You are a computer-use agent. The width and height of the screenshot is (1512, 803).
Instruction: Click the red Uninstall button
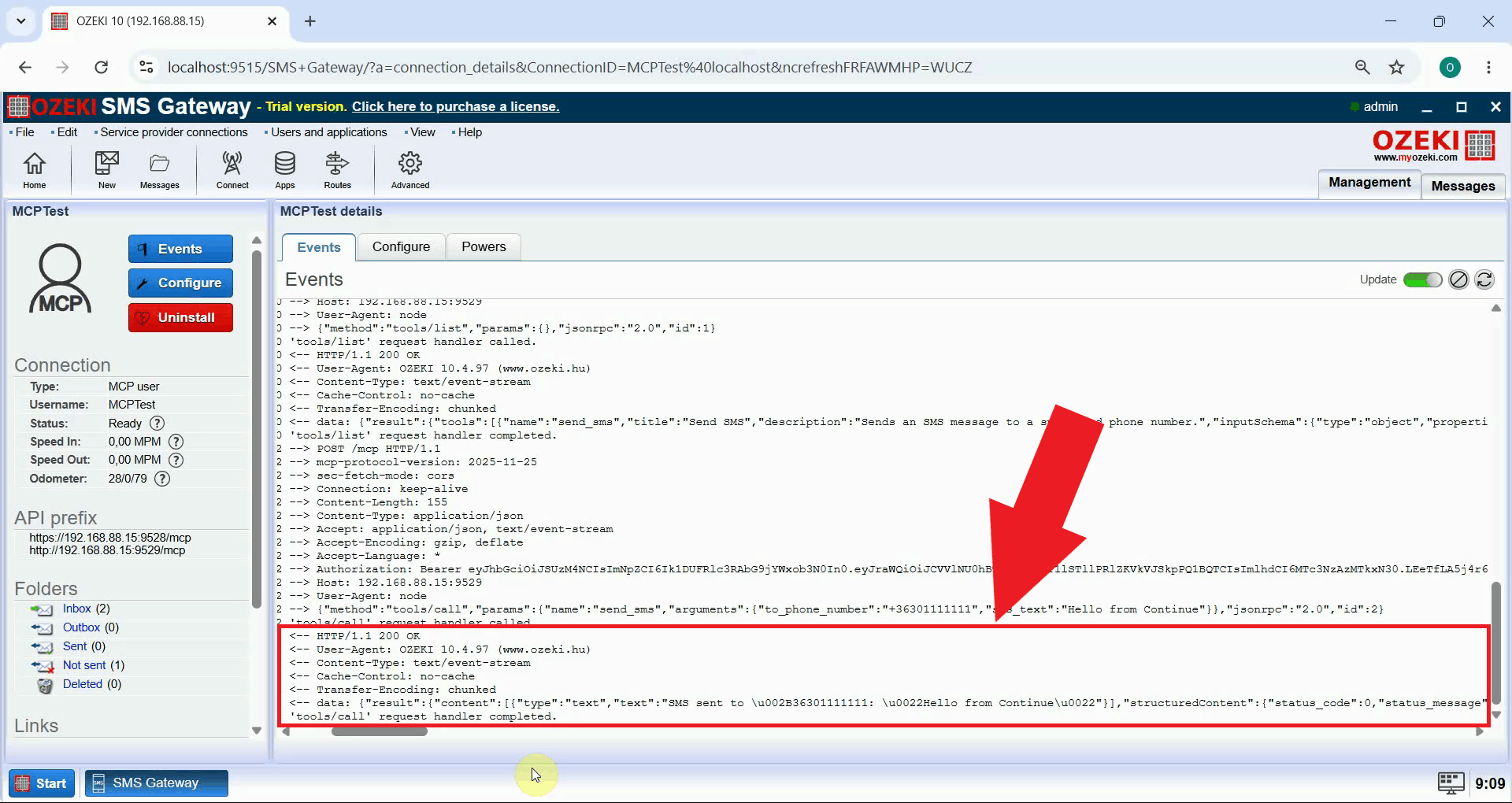pos(180,317)
